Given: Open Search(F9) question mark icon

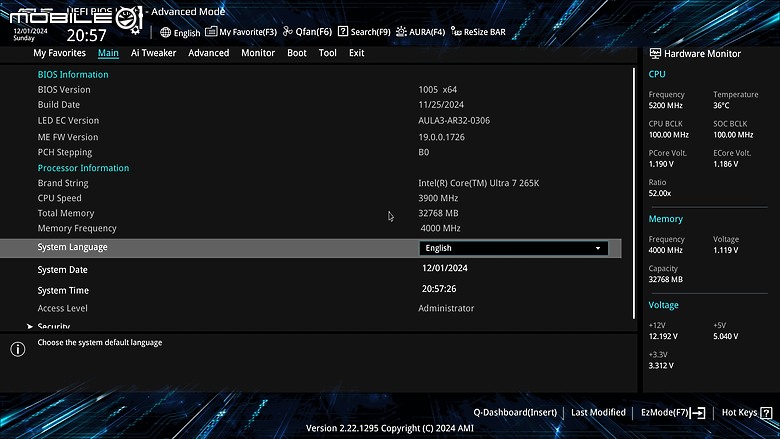Looking at the screenshot, I should [343, 31].
